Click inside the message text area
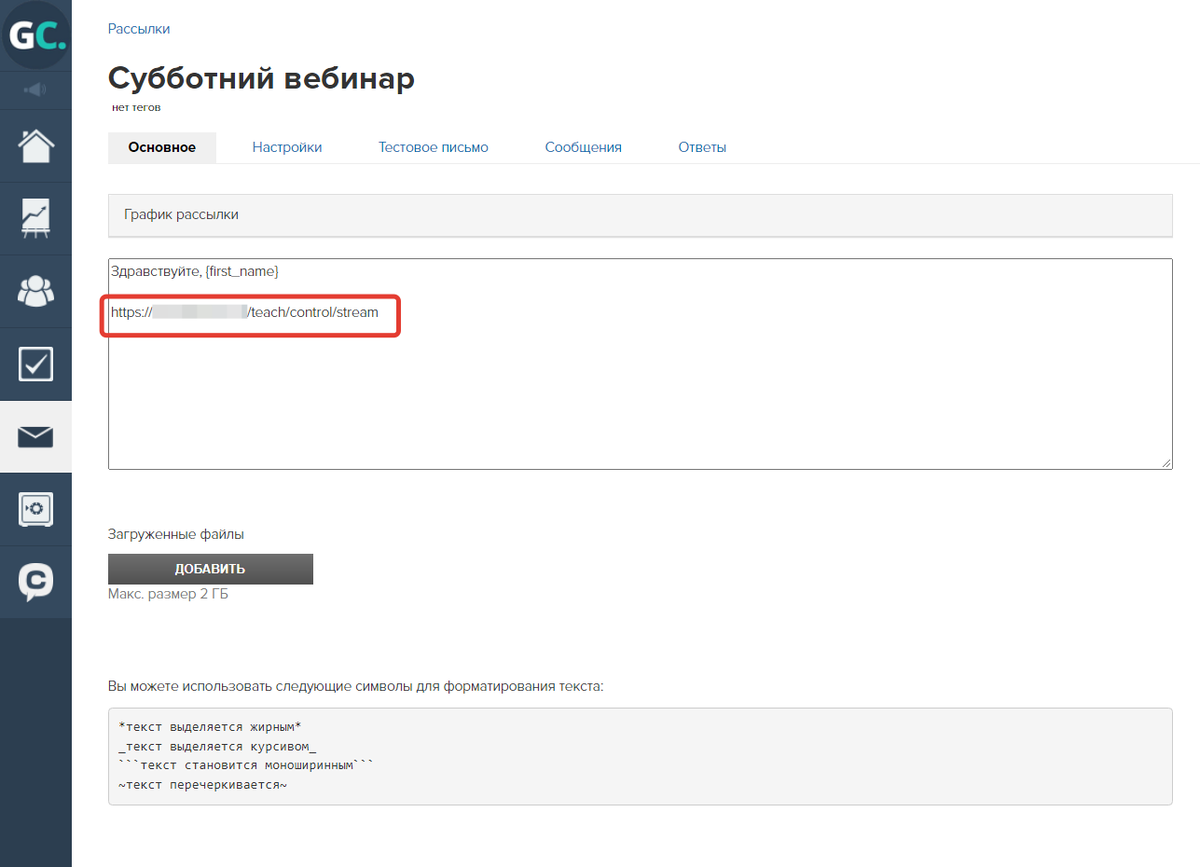 pyautogui.click(x=640, y=364)
